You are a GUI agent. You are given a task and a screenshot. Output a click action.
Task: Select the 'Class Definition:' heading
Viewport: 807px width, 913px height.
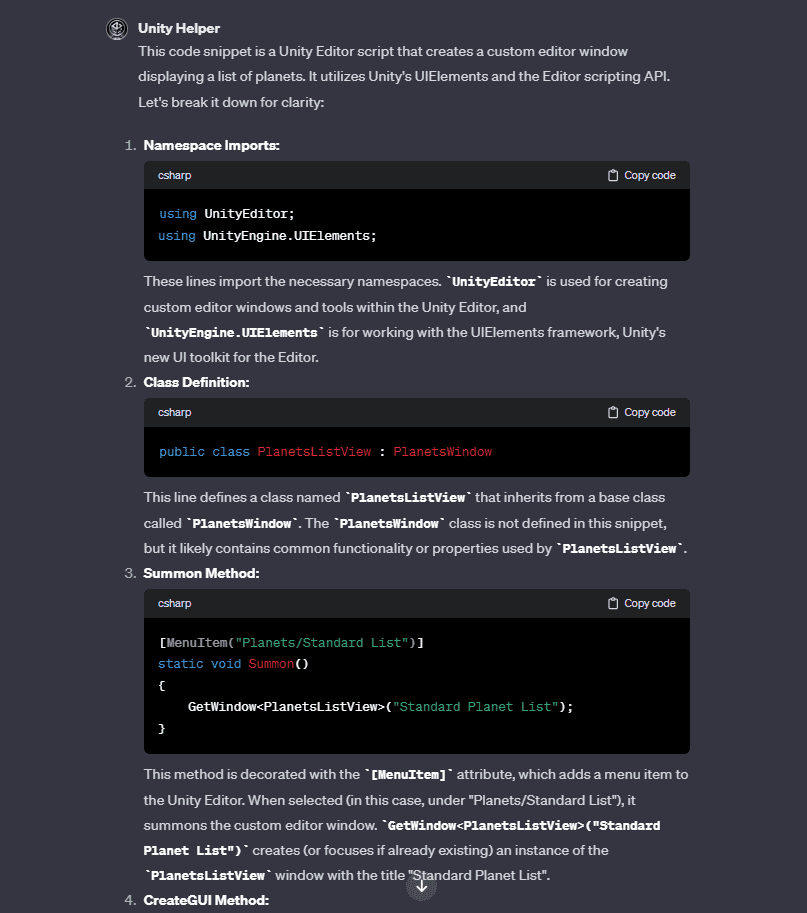(196, 382)
